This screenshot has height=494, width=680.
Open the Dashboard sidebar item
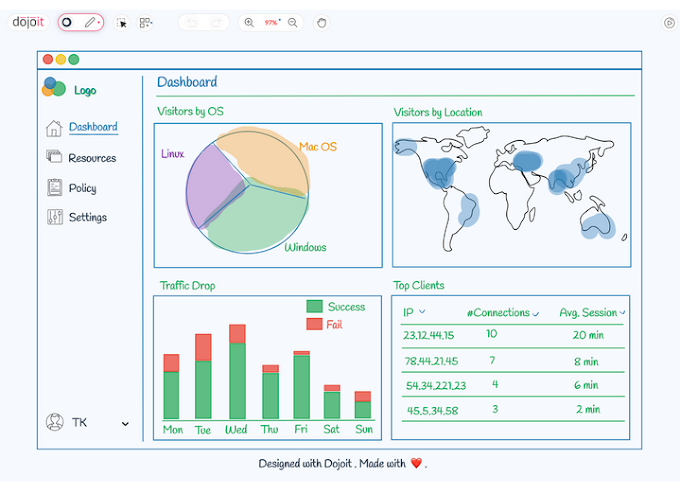(93, 127)
